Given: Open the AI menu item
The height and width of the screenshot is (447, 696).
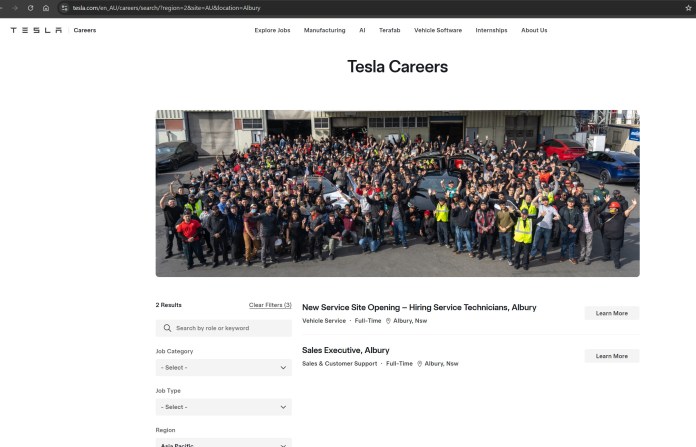Looking at the screenshot, I should [x=362, y=30].
